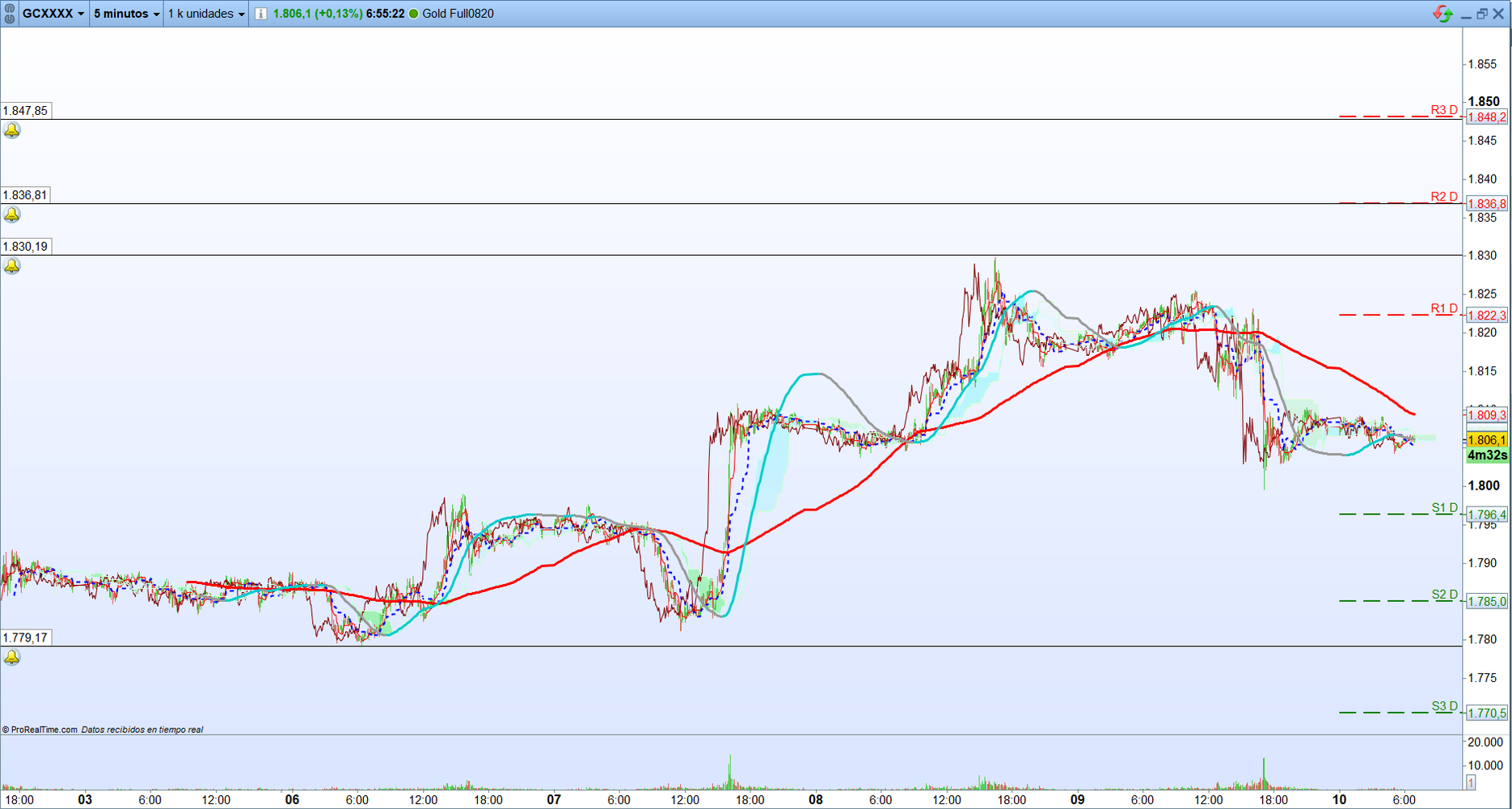Click the alert bell below 1.830,19

coord(11,266)
